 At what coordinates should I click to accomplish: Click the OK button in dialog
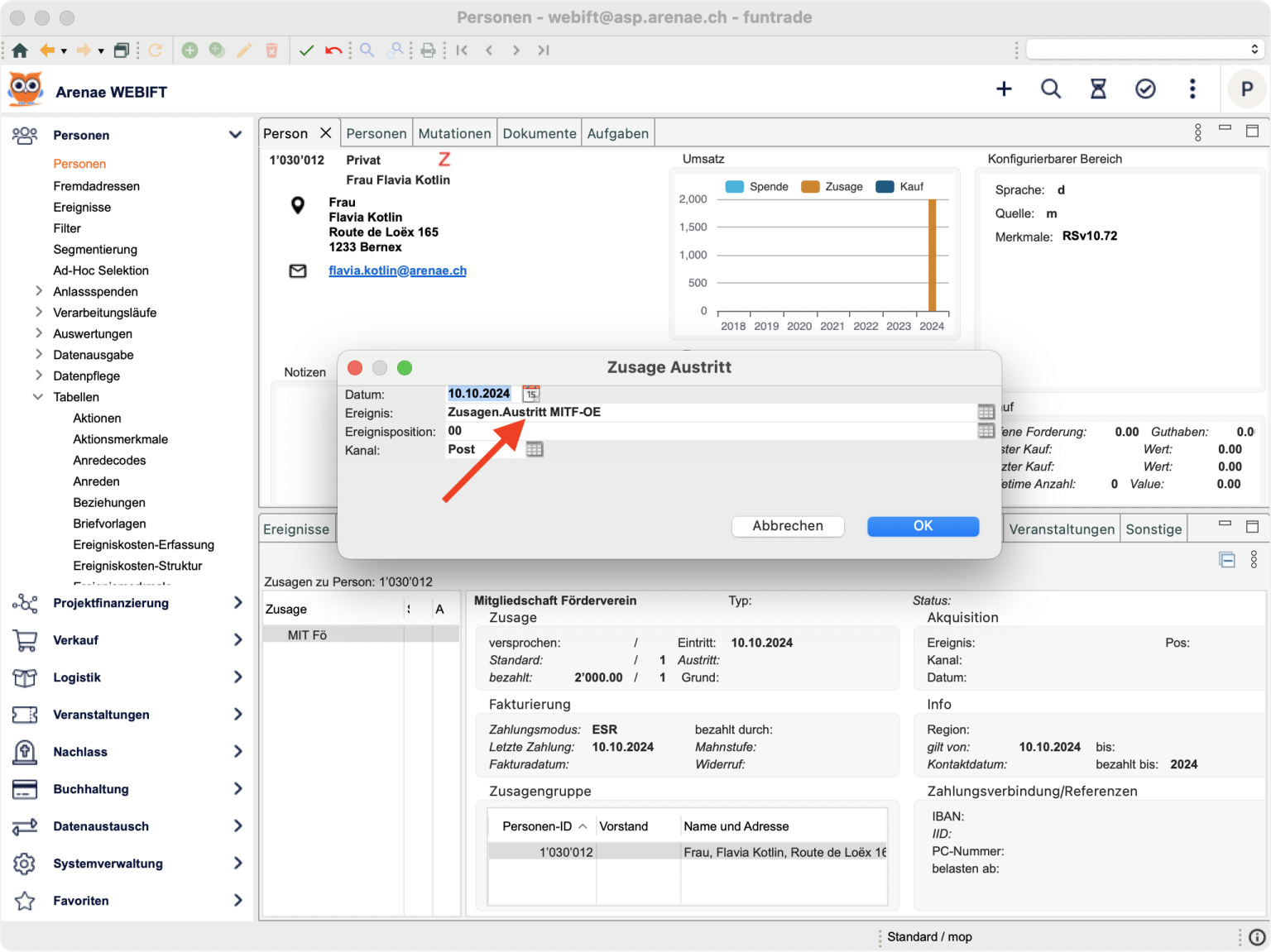(x=923, y=526)
